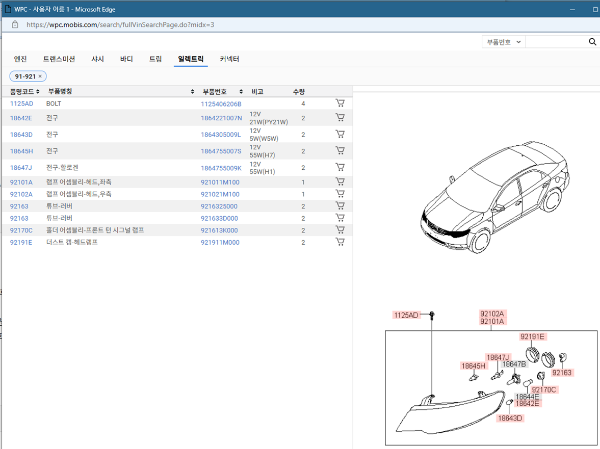Open the 트랜스미션 tab

click(x=59, y=59)
